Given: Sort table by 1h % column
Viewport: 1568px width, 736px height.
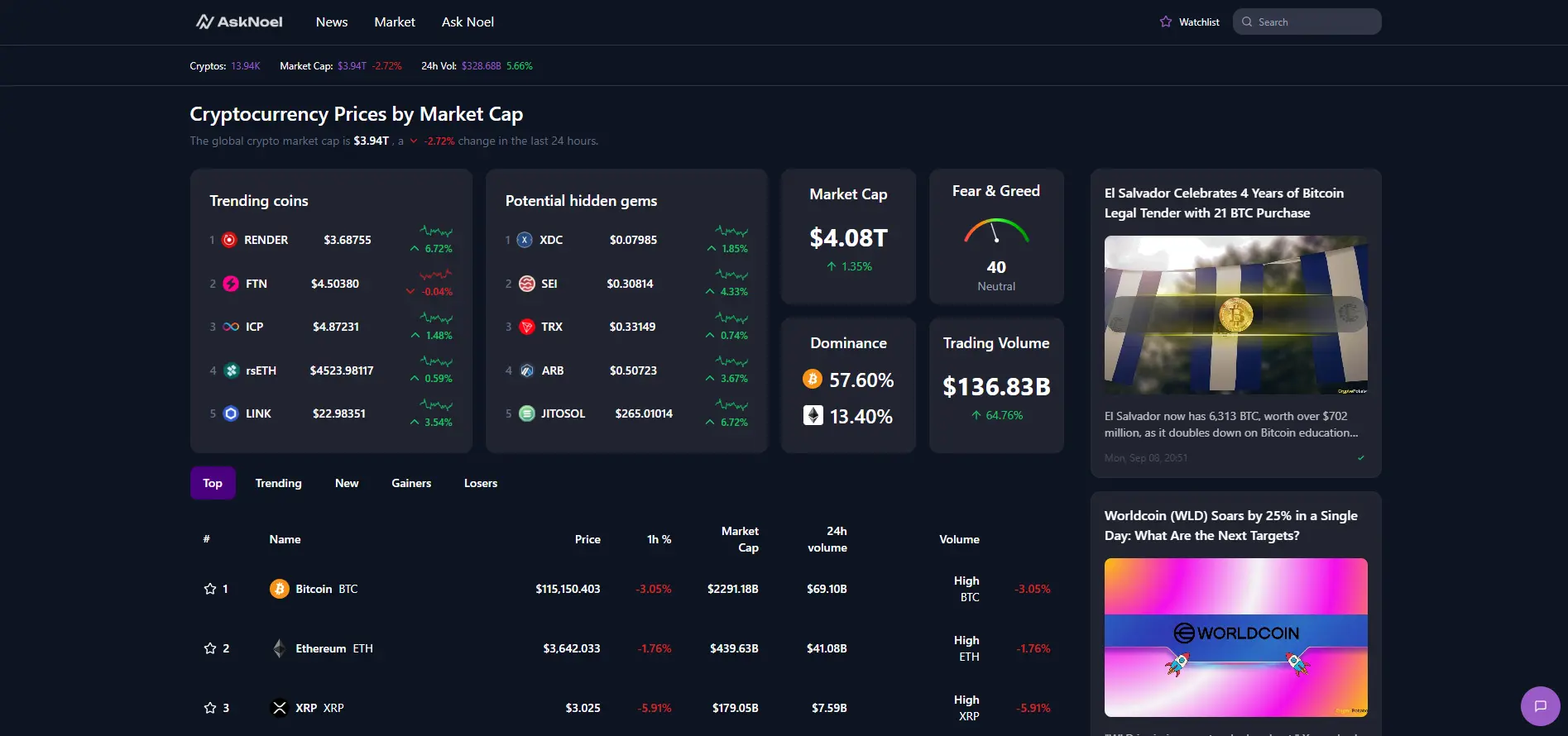Looking at the screenshot, I should pyautogui.click(x=659, y=539).
